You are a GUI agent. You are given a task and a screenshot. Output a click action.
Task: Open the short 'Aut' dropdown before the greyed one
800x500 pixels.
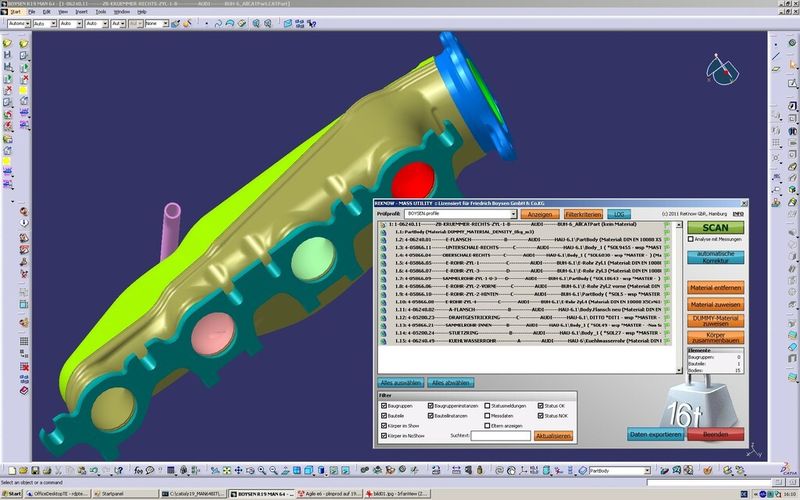122,23
